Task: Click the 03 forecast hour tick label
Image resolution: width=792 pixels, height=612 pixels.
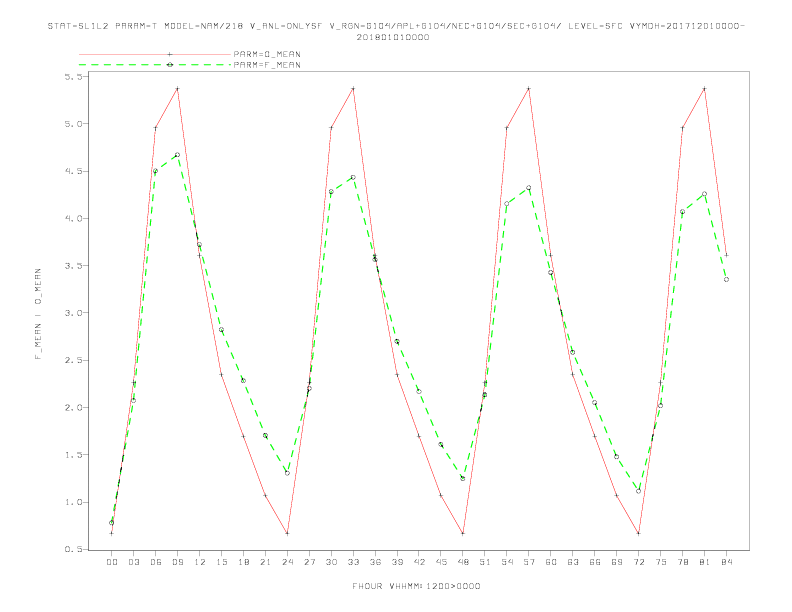Action: pyautogui.click(x=133, y=562)
